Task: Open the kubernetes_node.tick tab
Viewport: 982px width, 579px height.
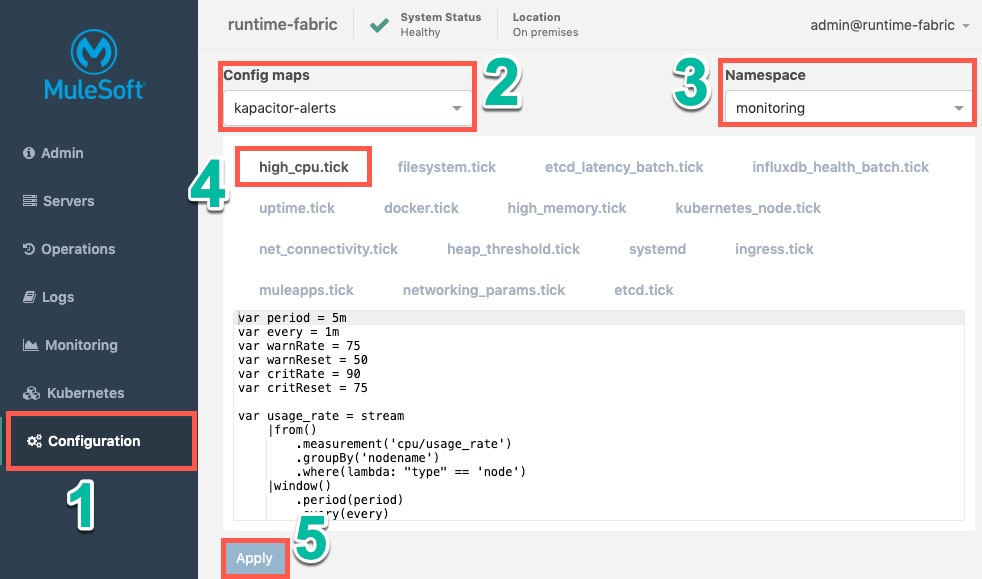Action: pyautogui.click(x=747, y=208)
